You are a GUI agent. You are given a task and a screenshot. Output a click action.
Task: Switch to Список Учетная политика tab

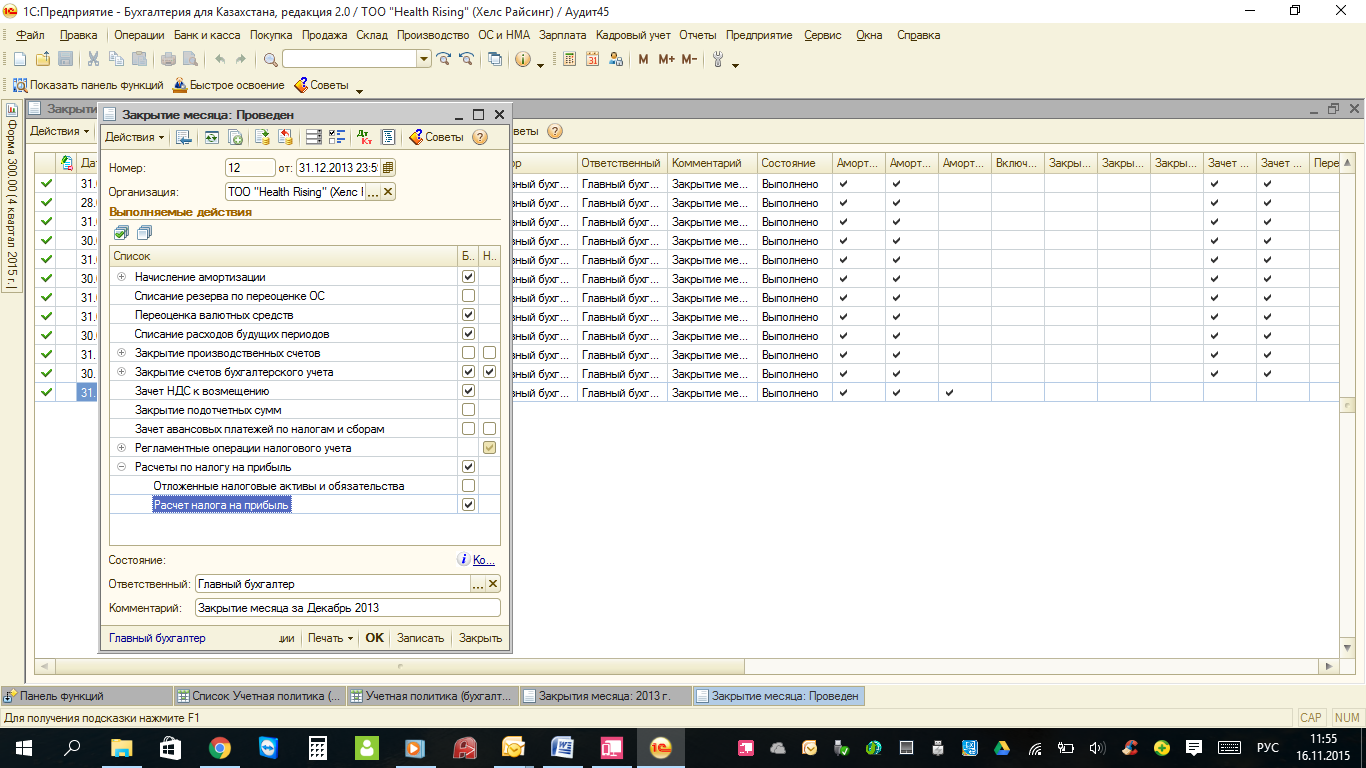point(259,696)
